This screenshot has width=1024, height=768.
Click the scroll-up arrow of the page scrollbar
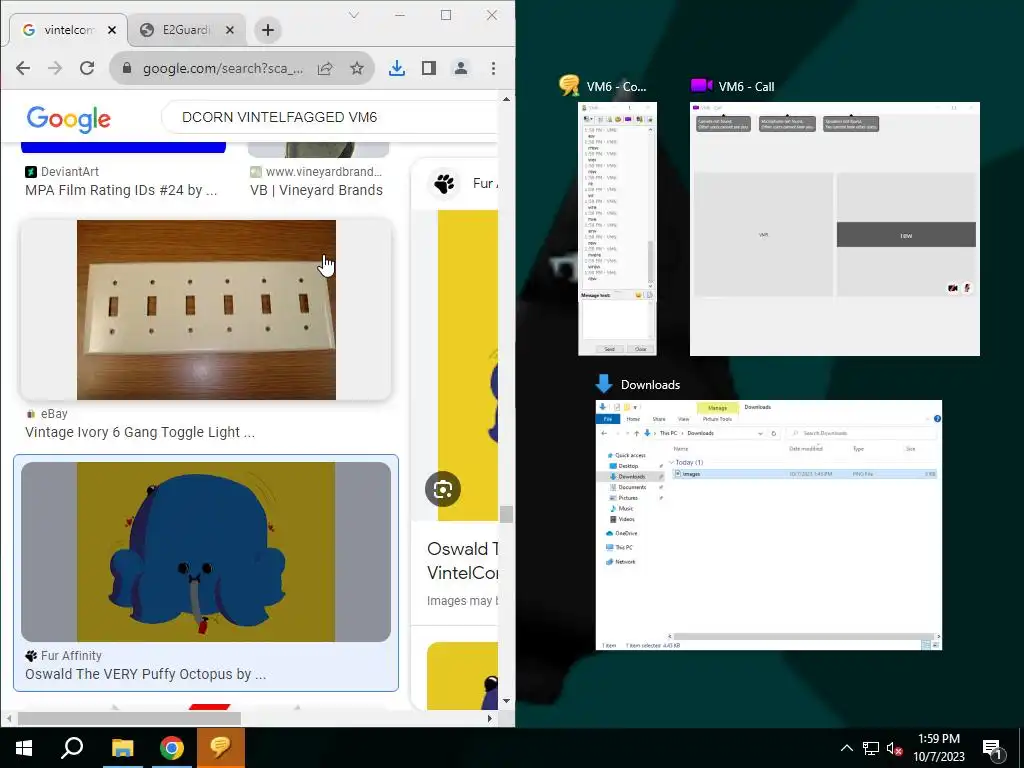pyautogui.click(x=506, y=99)
